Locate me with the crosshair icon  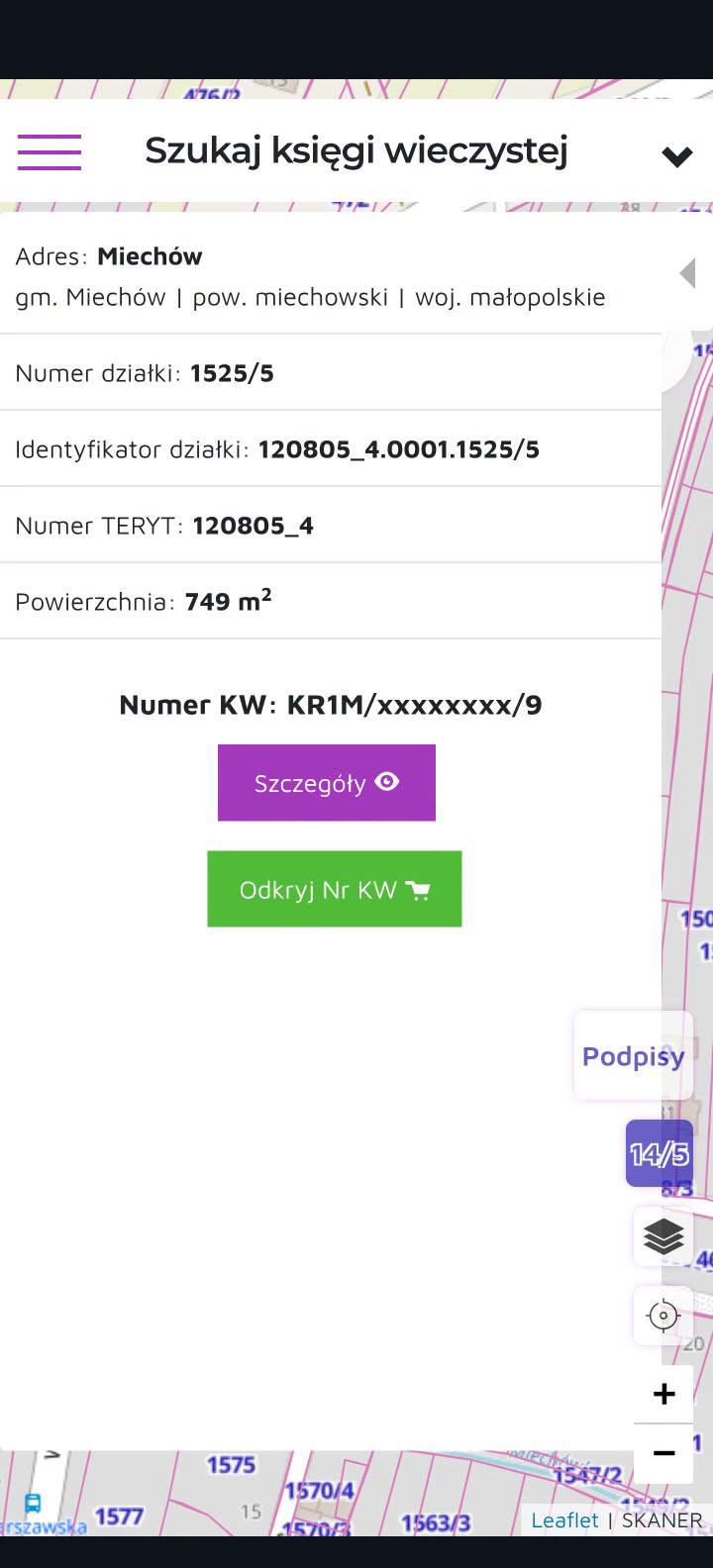[x=663, y=1316]
